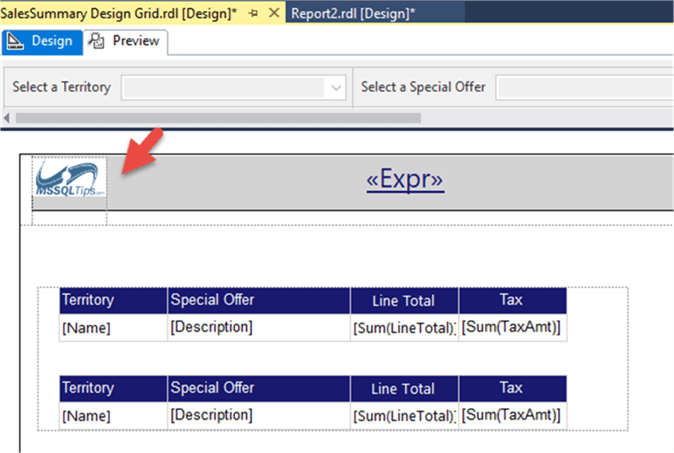Click the second table's [Sum(TaxAmt)] cell
674x453 pixels.
coord(512,416)
